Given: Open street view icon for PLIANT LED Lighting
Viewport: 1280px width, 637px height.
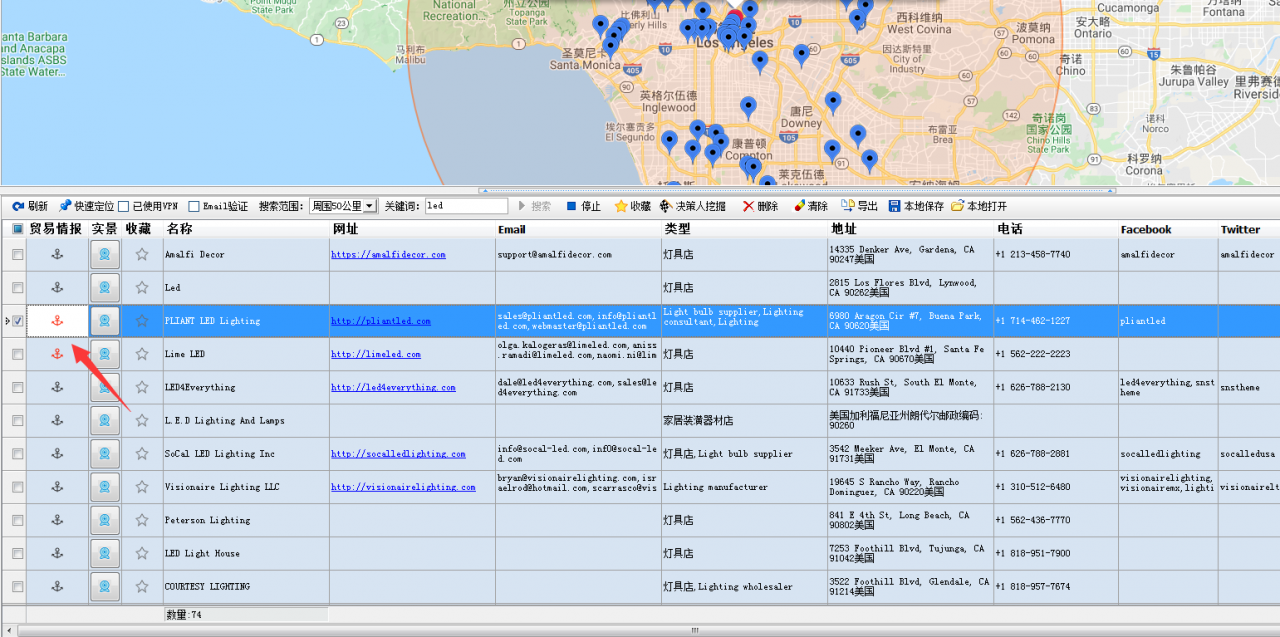Looking at the screenshot, I should [105, 321].
